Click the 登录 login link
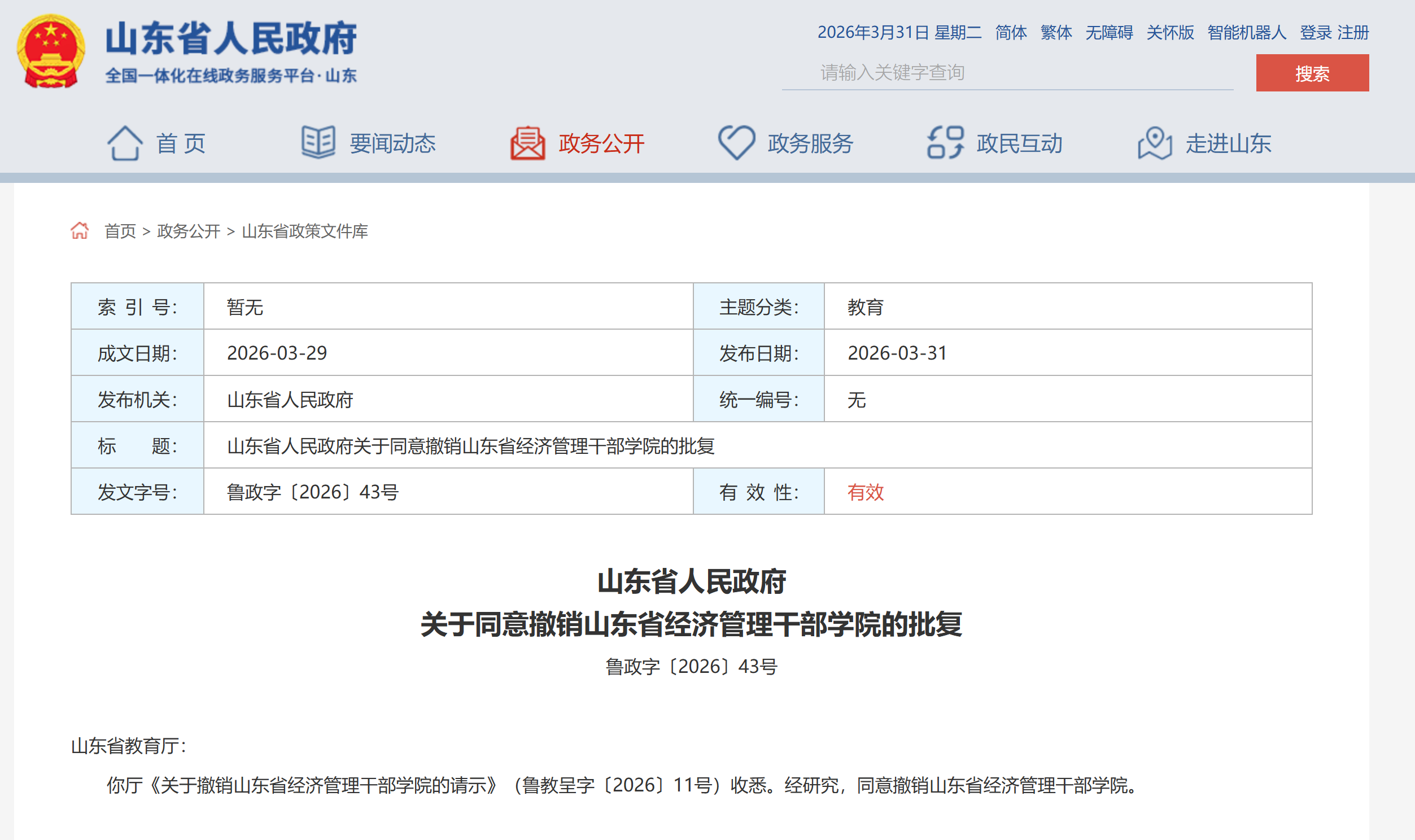 [1316, 32]
